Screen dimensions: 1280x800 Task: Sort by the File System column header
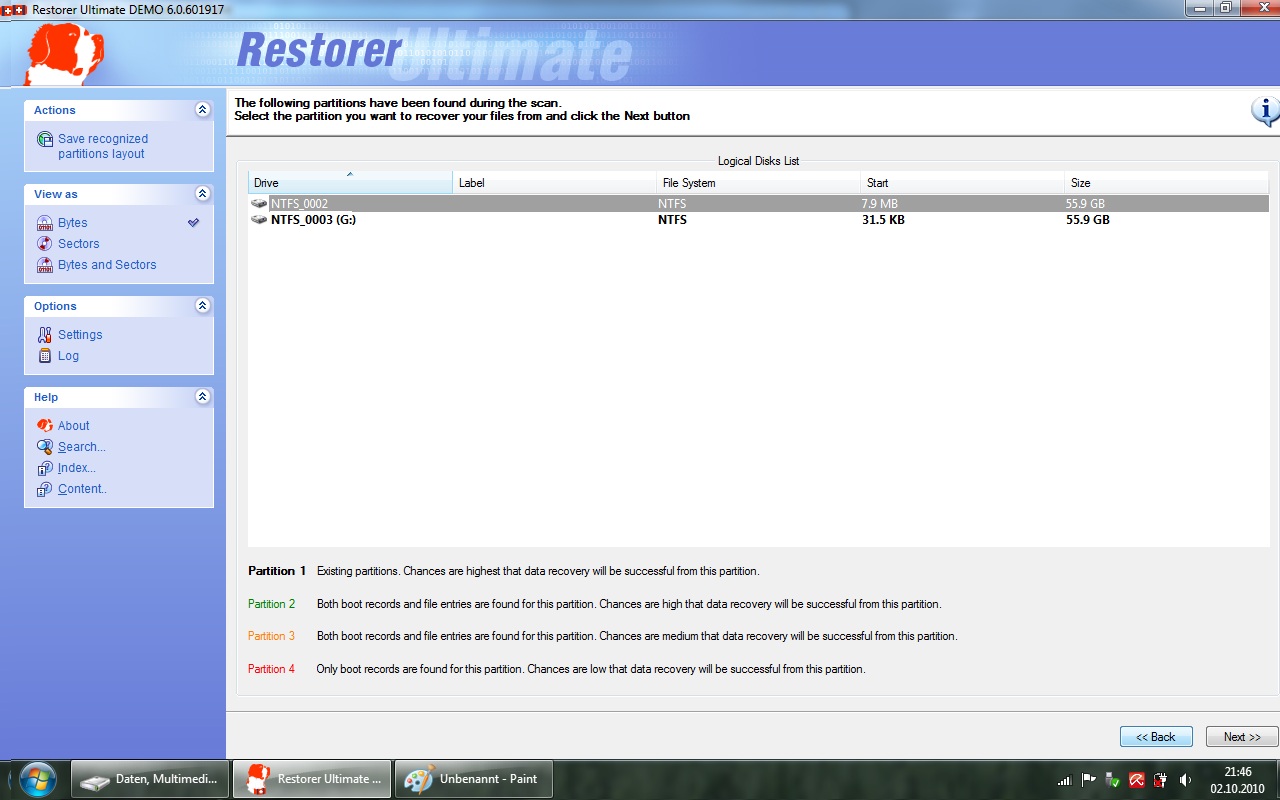758,183
